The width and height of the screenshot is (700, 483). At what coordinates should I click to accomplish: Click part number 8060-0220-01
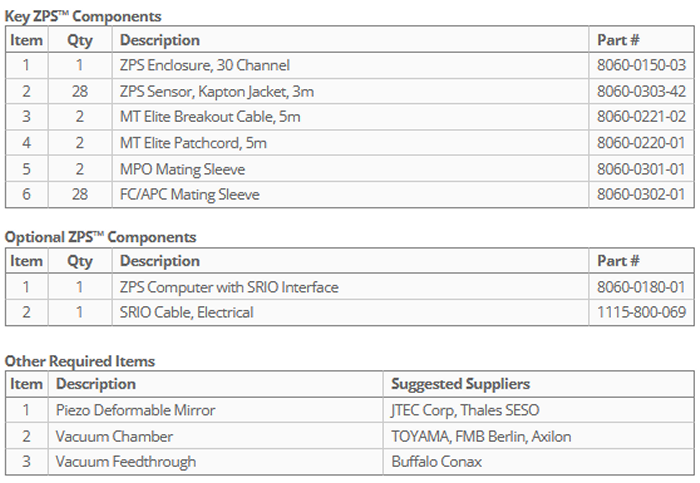pos(641,143)
